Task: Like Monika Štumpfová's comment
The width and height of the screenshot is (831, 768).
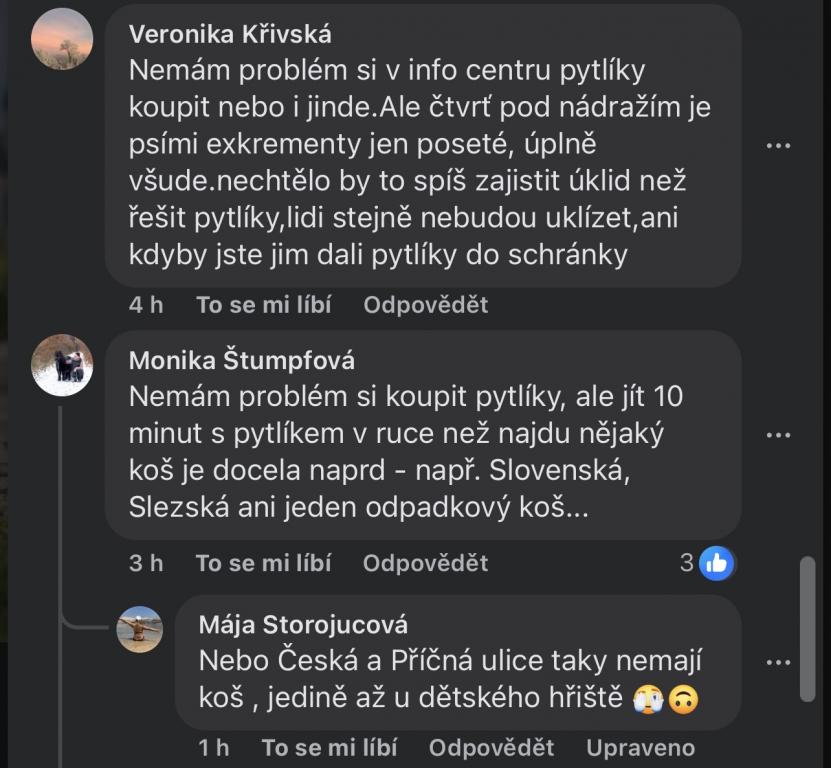Action: (263, 563)
